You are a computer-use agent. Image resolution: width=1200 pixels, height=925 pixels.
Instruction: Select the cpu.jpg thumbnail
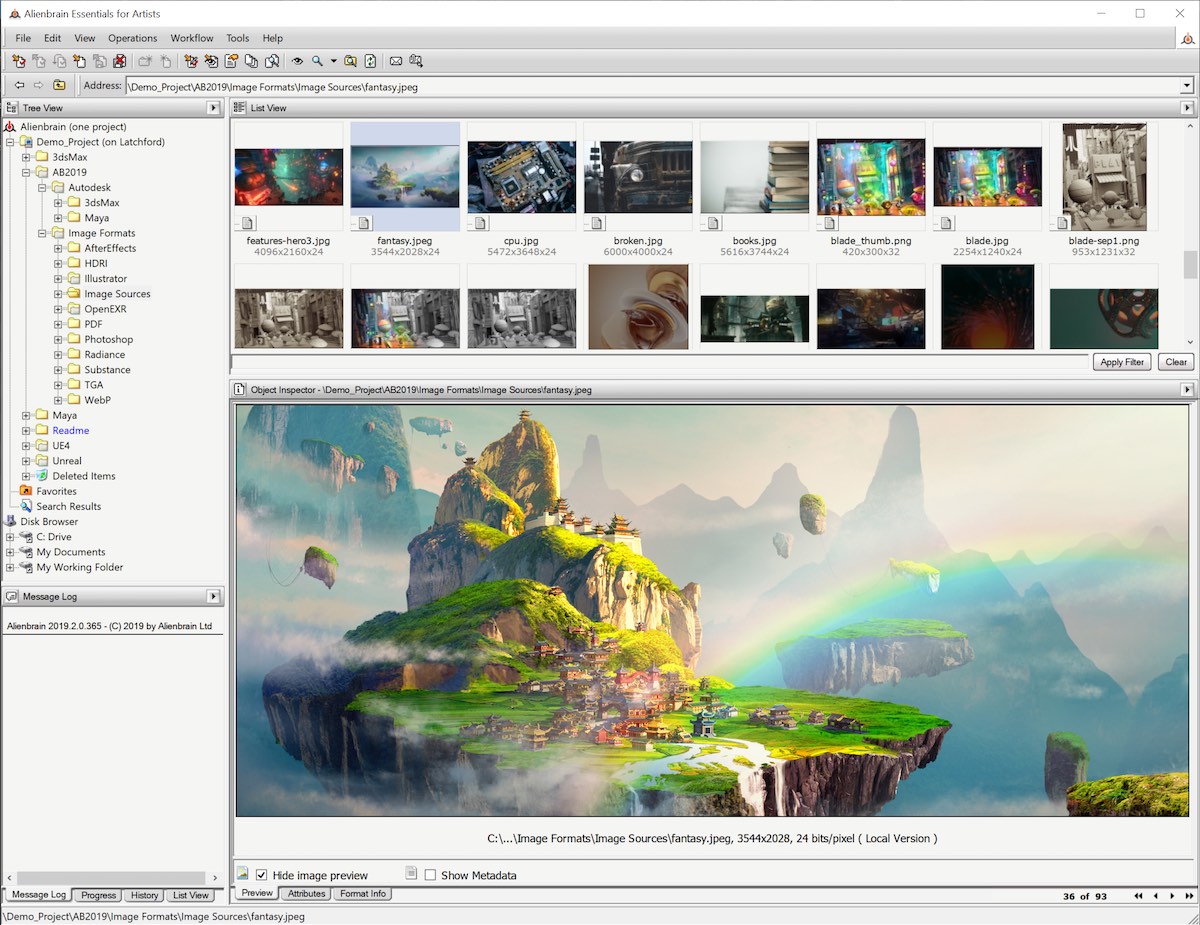(x=521, y=178)
